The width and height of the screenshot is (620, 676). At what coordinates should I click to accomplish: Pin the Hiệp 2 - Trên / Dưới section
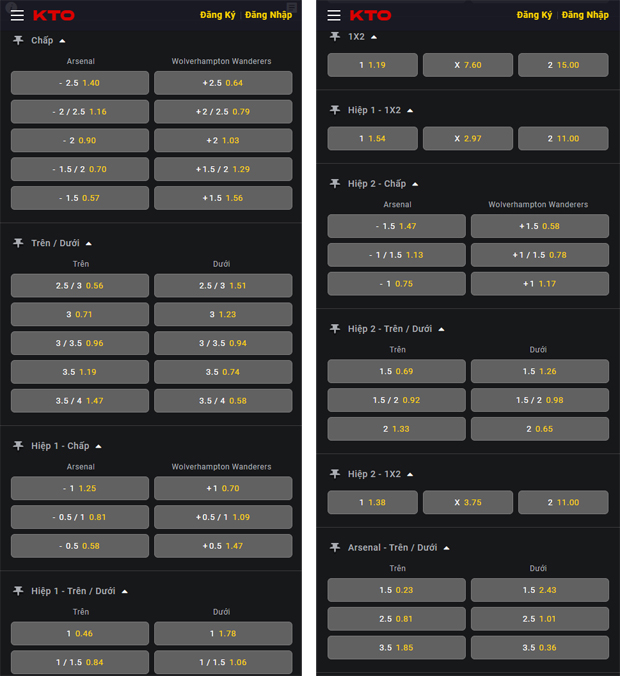pyautogui.click(x=335, y=329)
